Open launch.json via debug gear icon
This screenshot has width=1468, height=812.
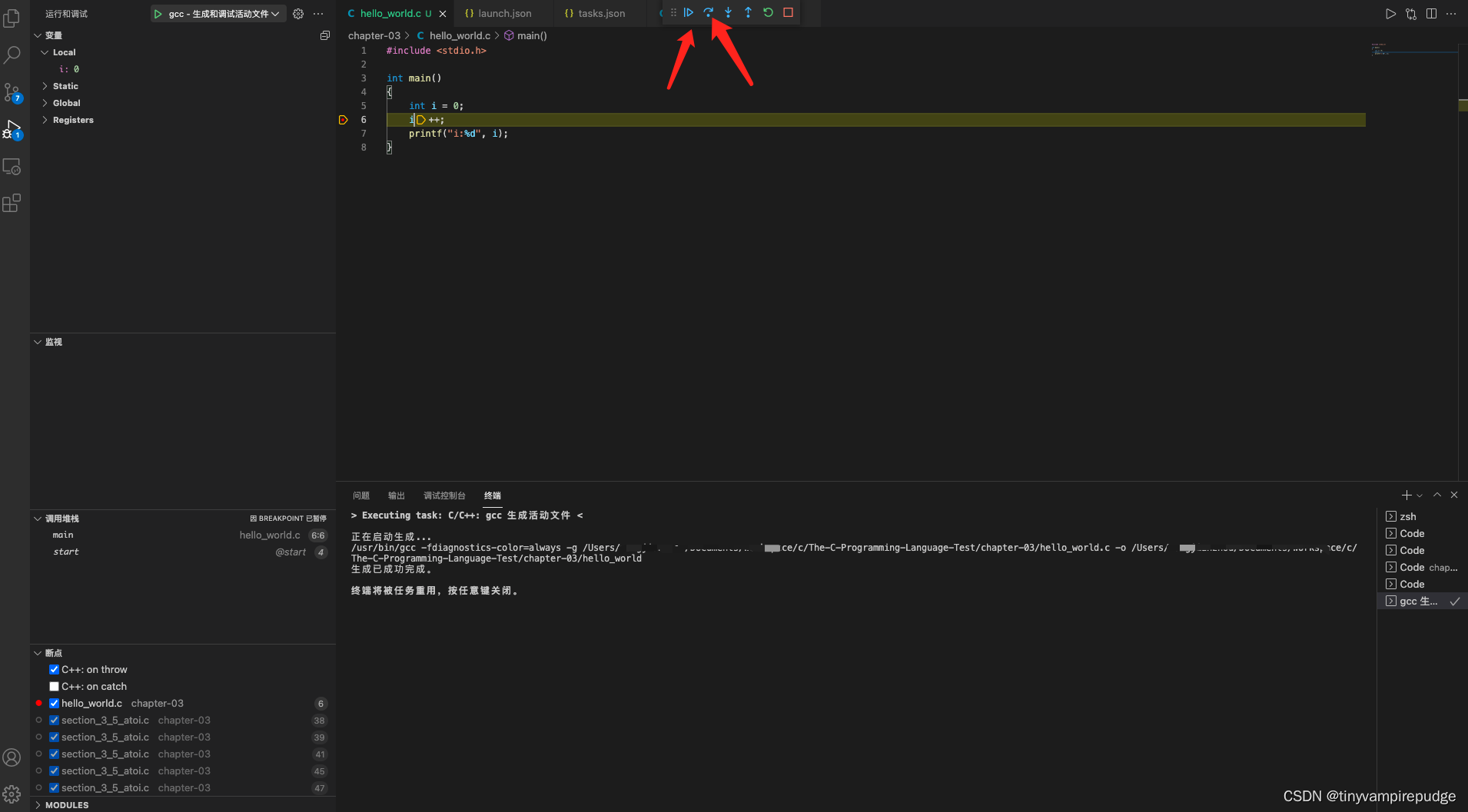click(298, 14)
